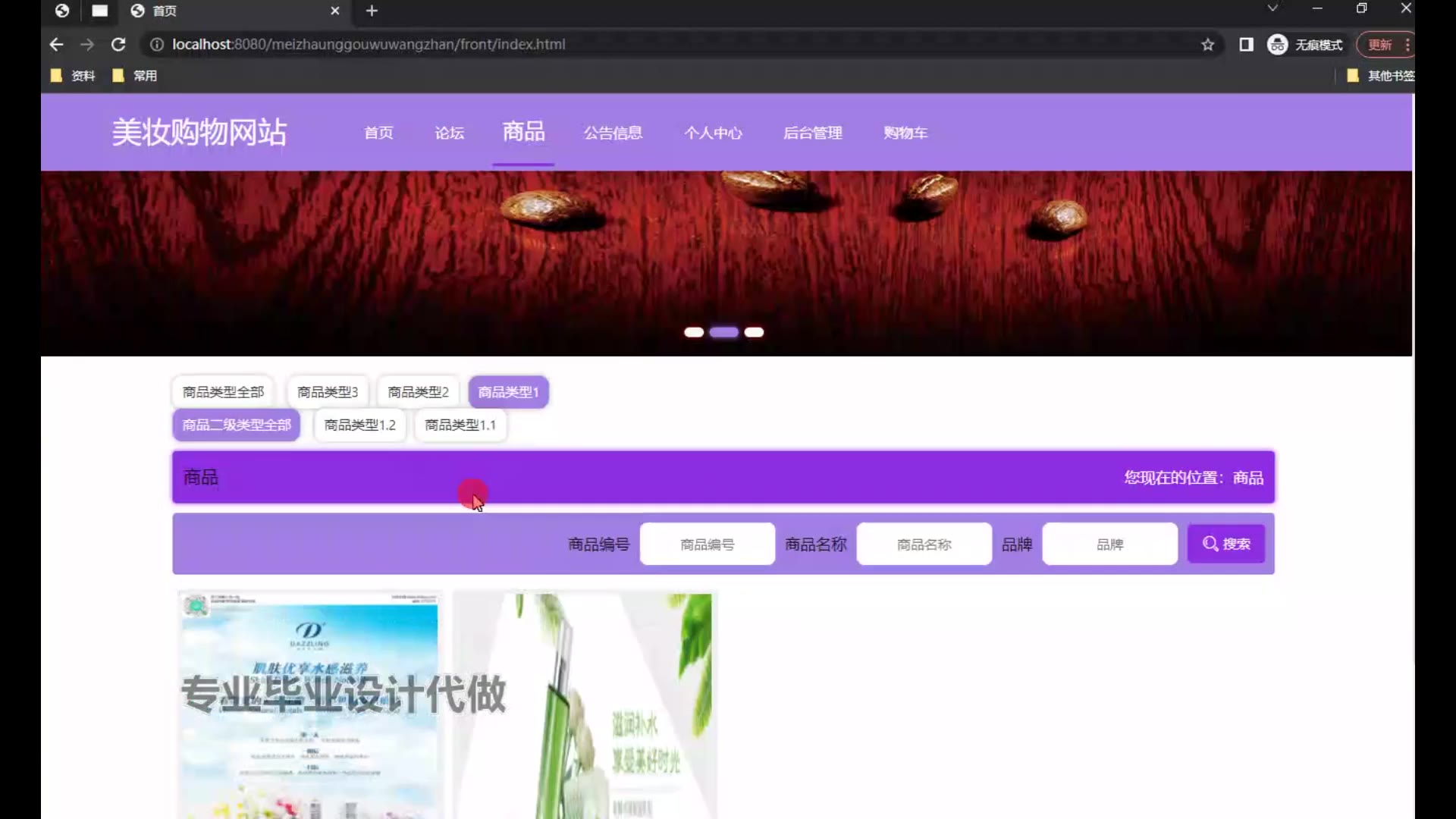Open the browser side panel icon
This screenshot has height=819, width=1456.
pos(1246,45)
